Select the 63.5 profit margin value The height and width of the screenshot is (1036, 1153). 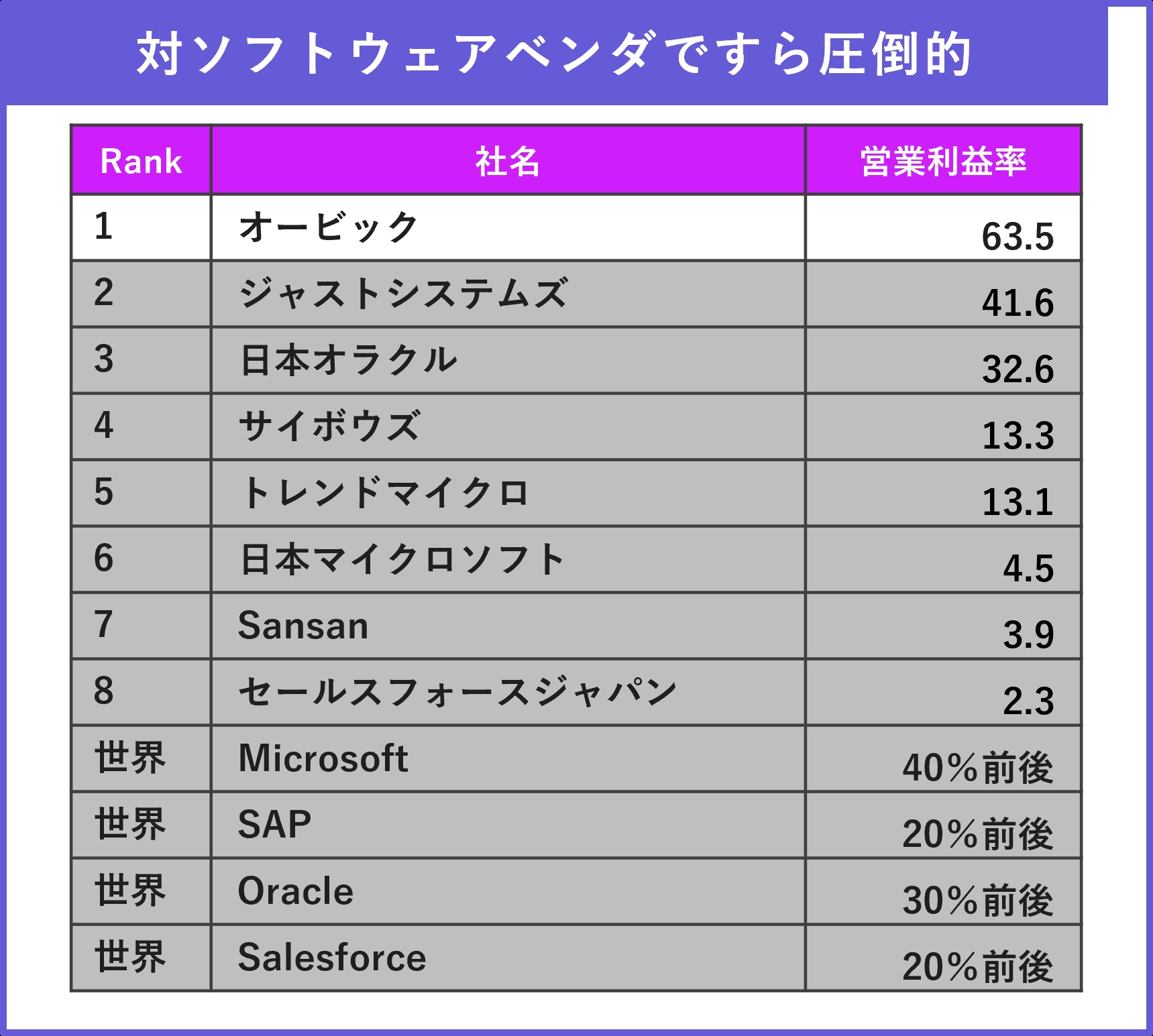[x=1017, y=237]
